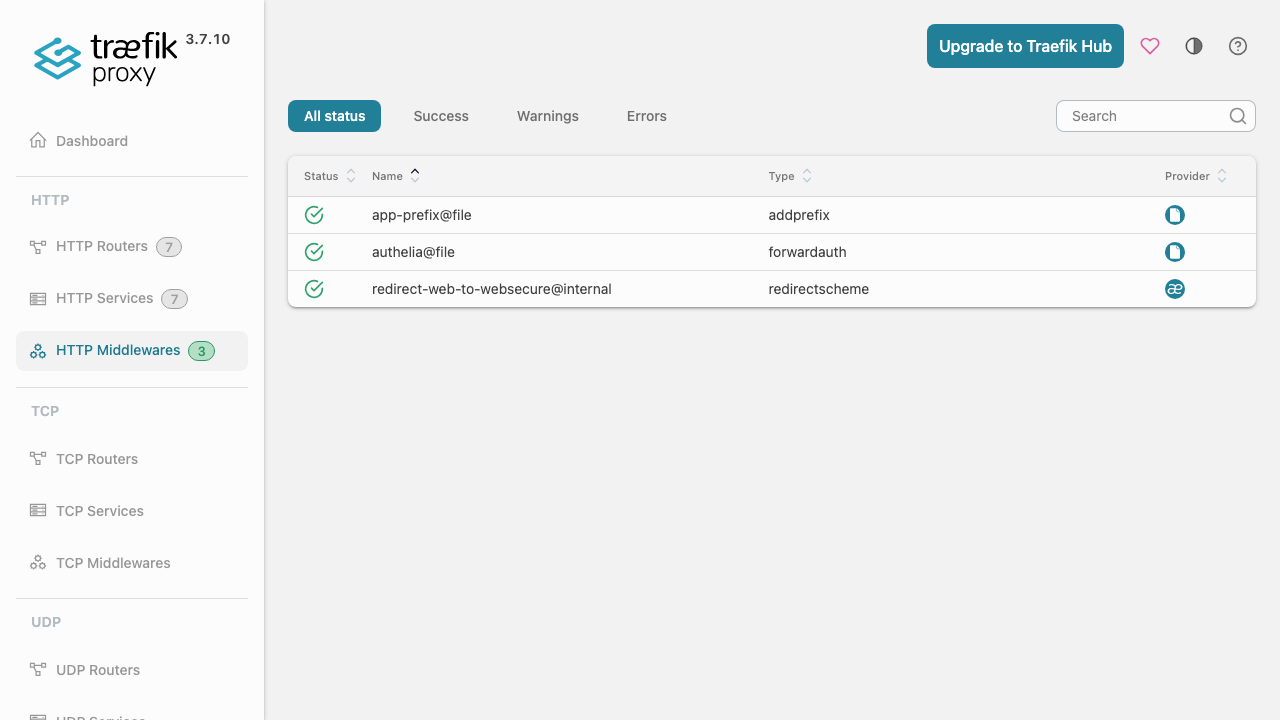This screenshot has height=720, width=1280.
Task: Open UDP Routers page
Action: click(132, 670)
